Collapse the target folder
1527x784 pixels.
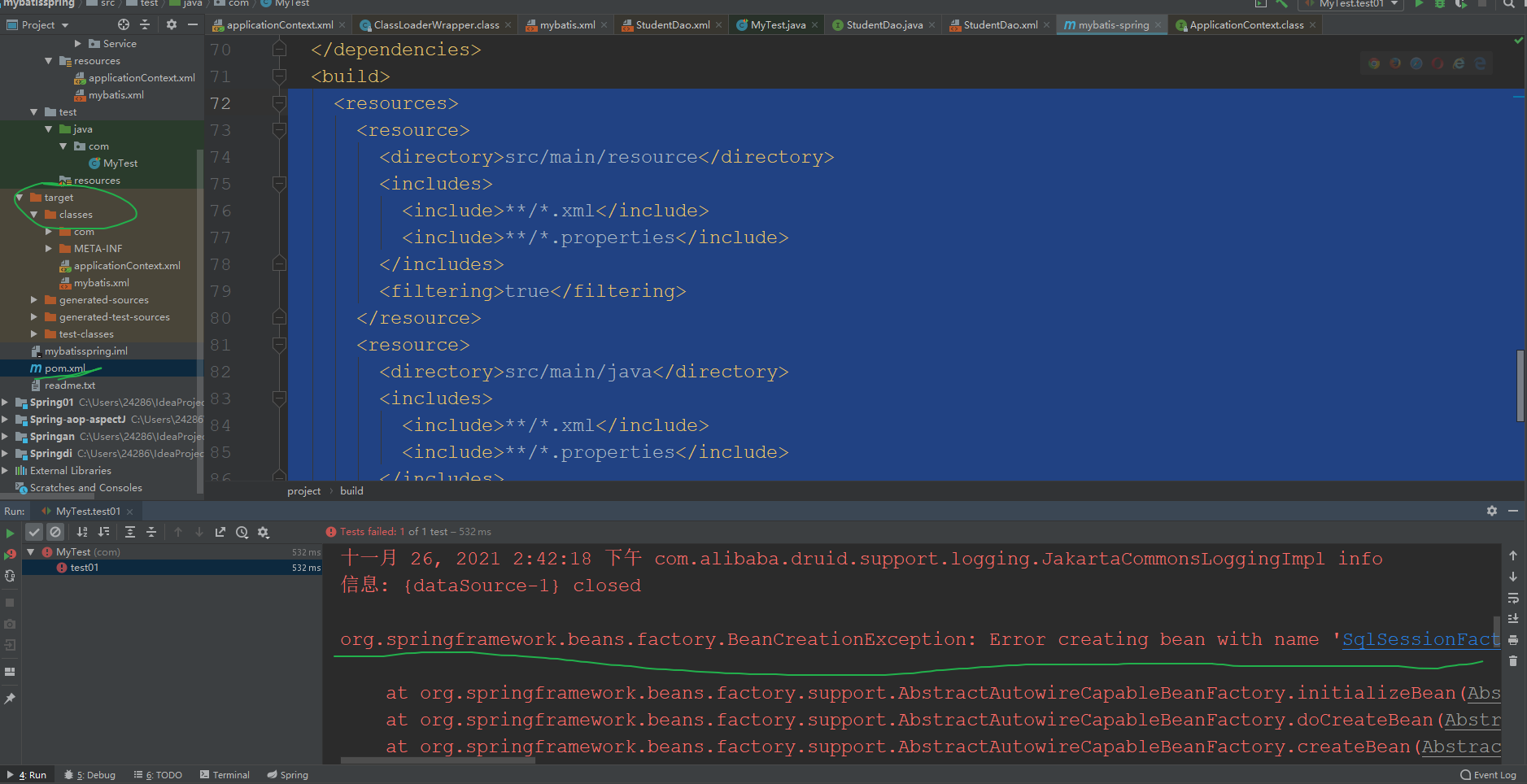(20, 198)
